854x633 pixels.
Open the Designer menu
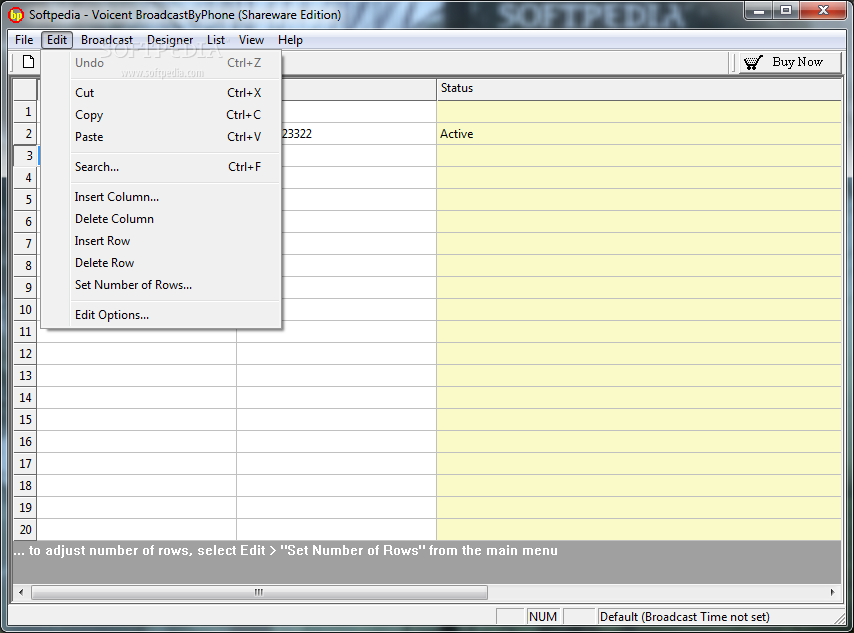point(170,40)
